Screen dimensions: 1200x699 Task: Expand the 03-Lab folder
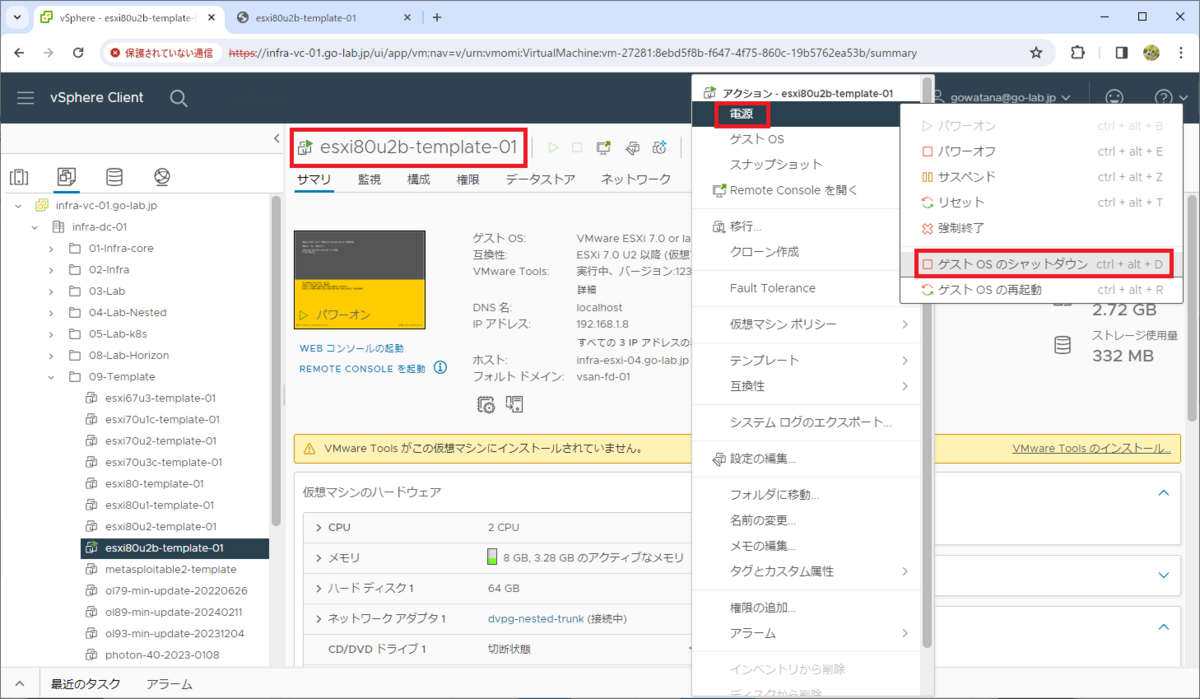click(x=51, y=291)
